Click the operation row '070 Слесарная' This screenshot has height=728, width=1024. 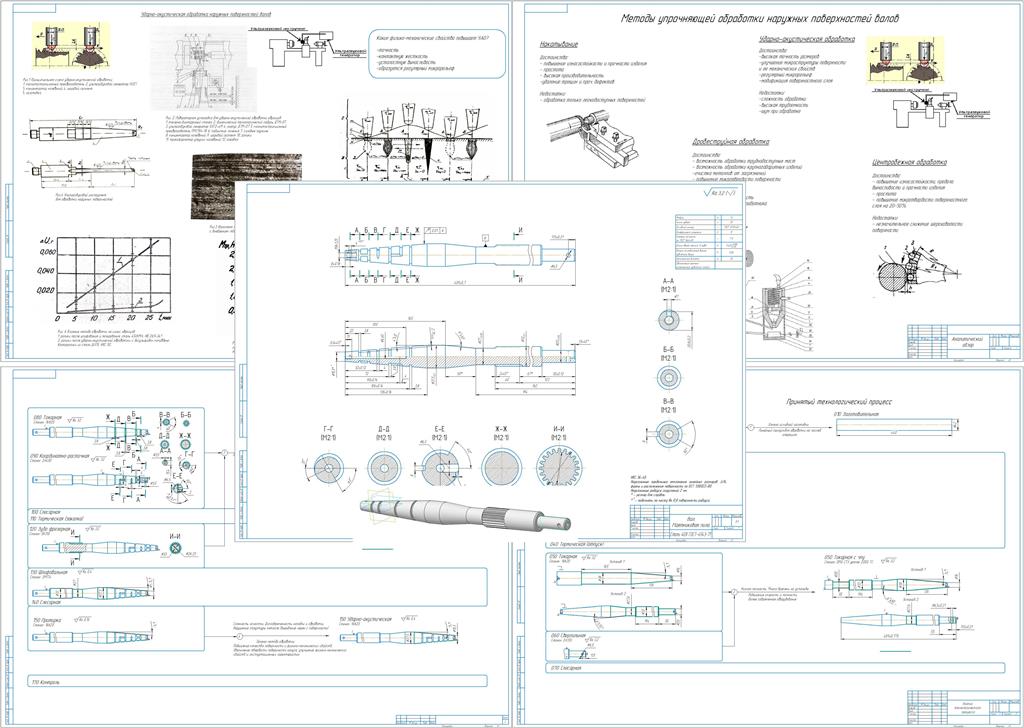[x=774, y=668]
